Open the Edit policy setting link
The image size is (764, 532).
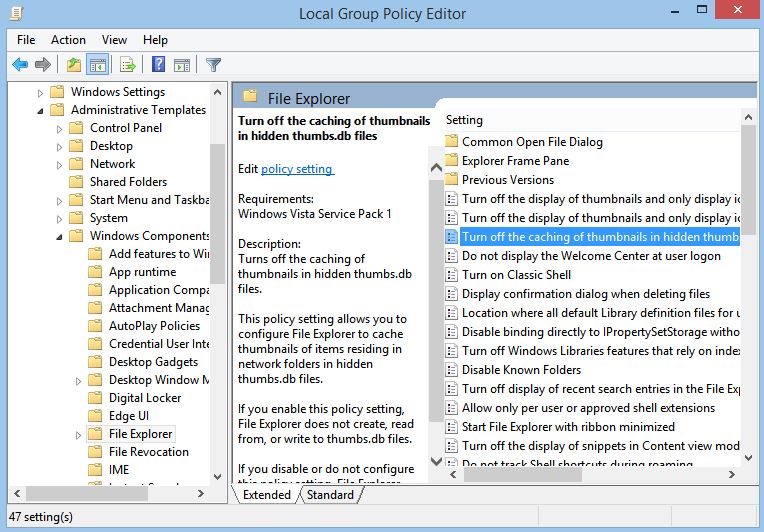(x=297, y=169)
